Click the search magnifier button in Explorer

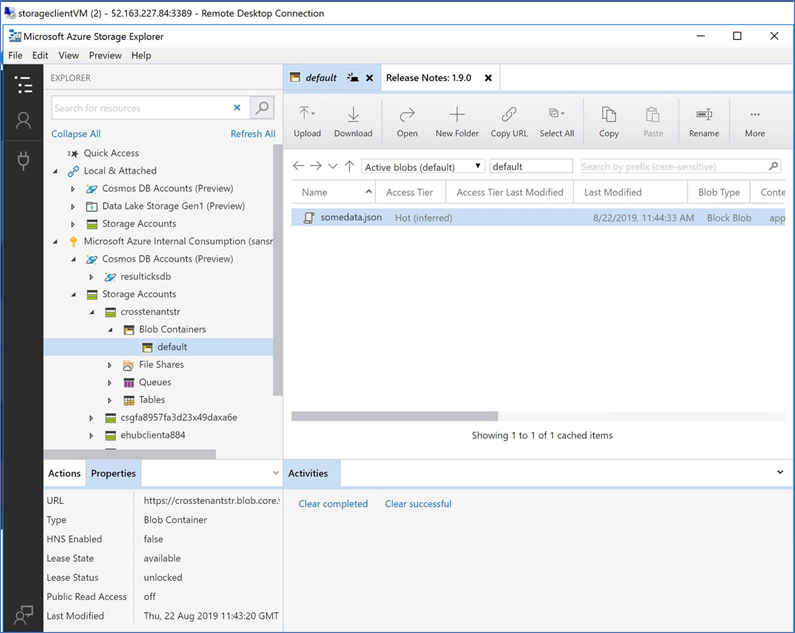click(x=262, y=108)
